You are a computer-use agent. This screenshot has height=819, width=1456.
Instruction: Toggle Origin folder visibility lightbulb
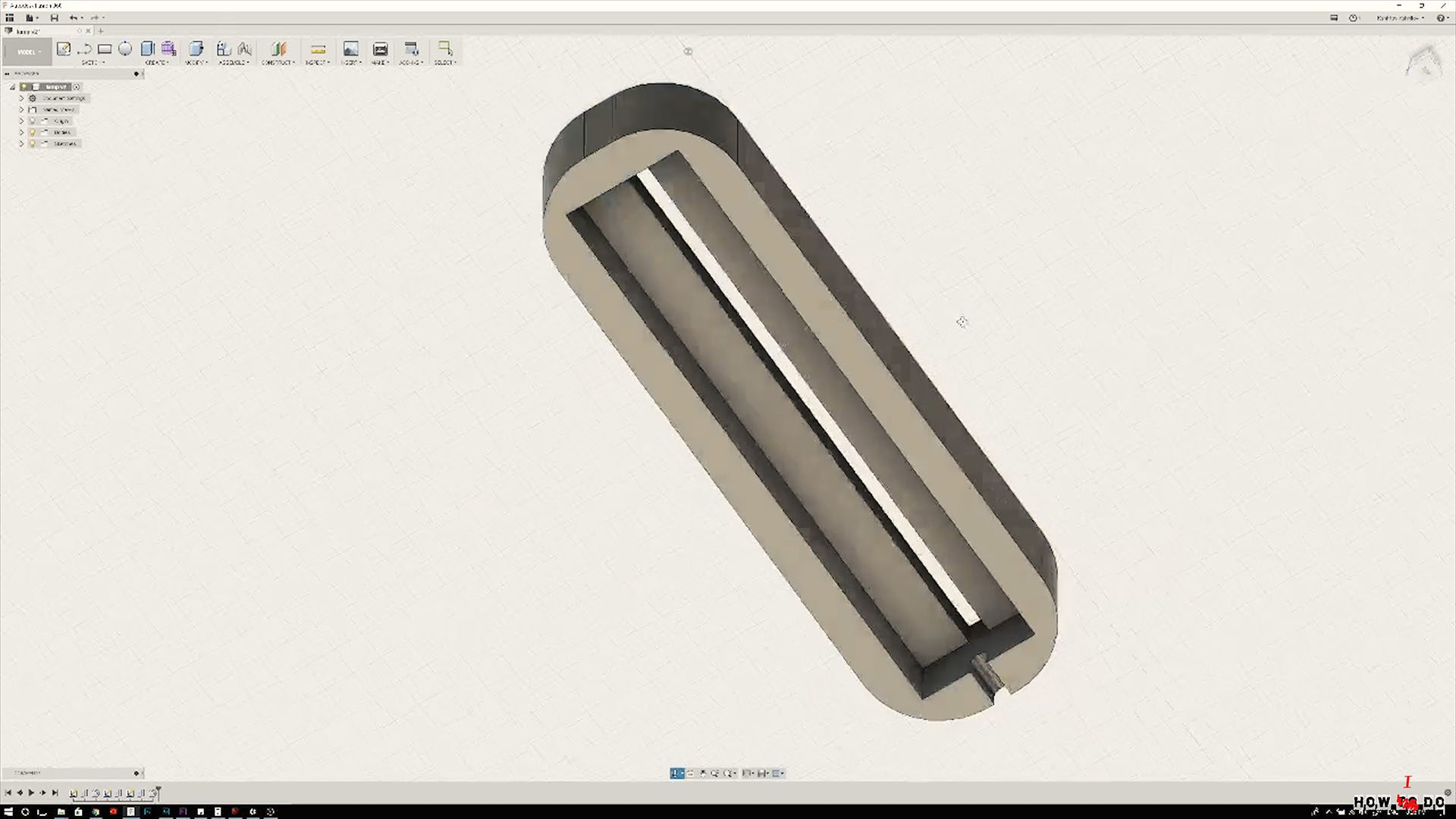pyautogui.click(x=33, y=121)
